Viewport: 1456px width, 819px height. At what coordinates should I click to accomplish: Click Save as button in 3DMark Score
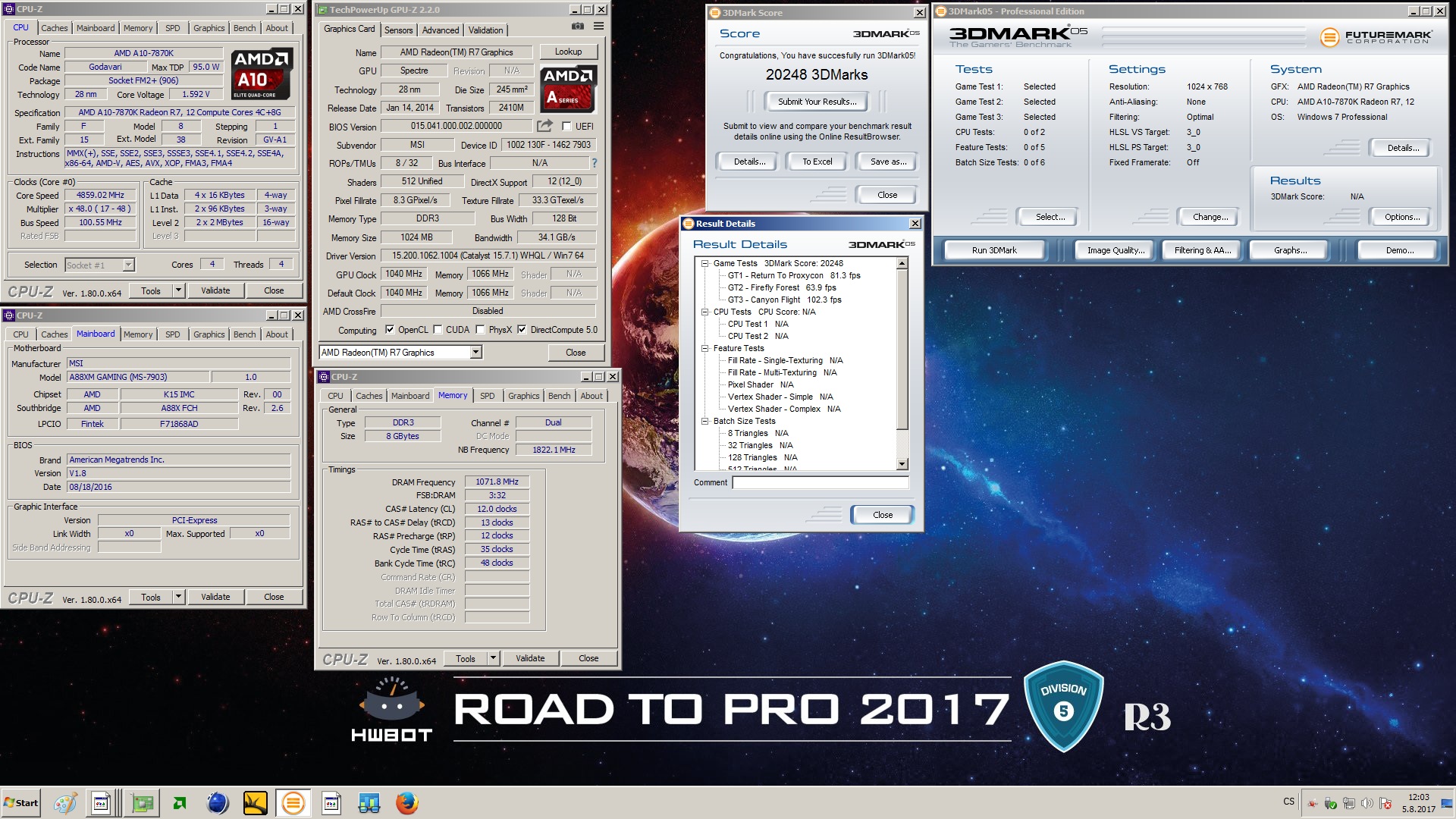click(x=888, y=162)
